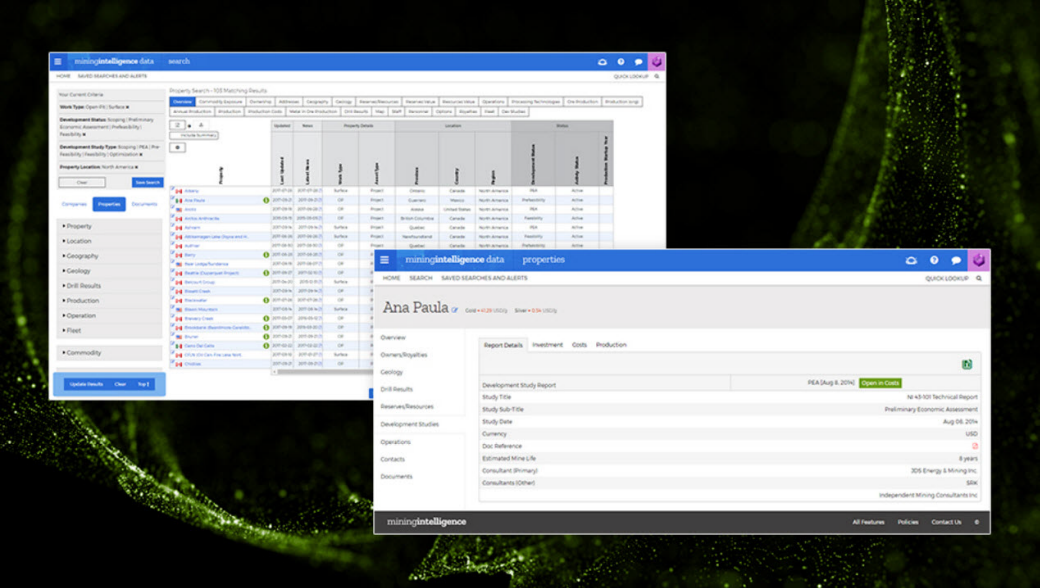Switch to the Investment tab

tap(547, 345)
